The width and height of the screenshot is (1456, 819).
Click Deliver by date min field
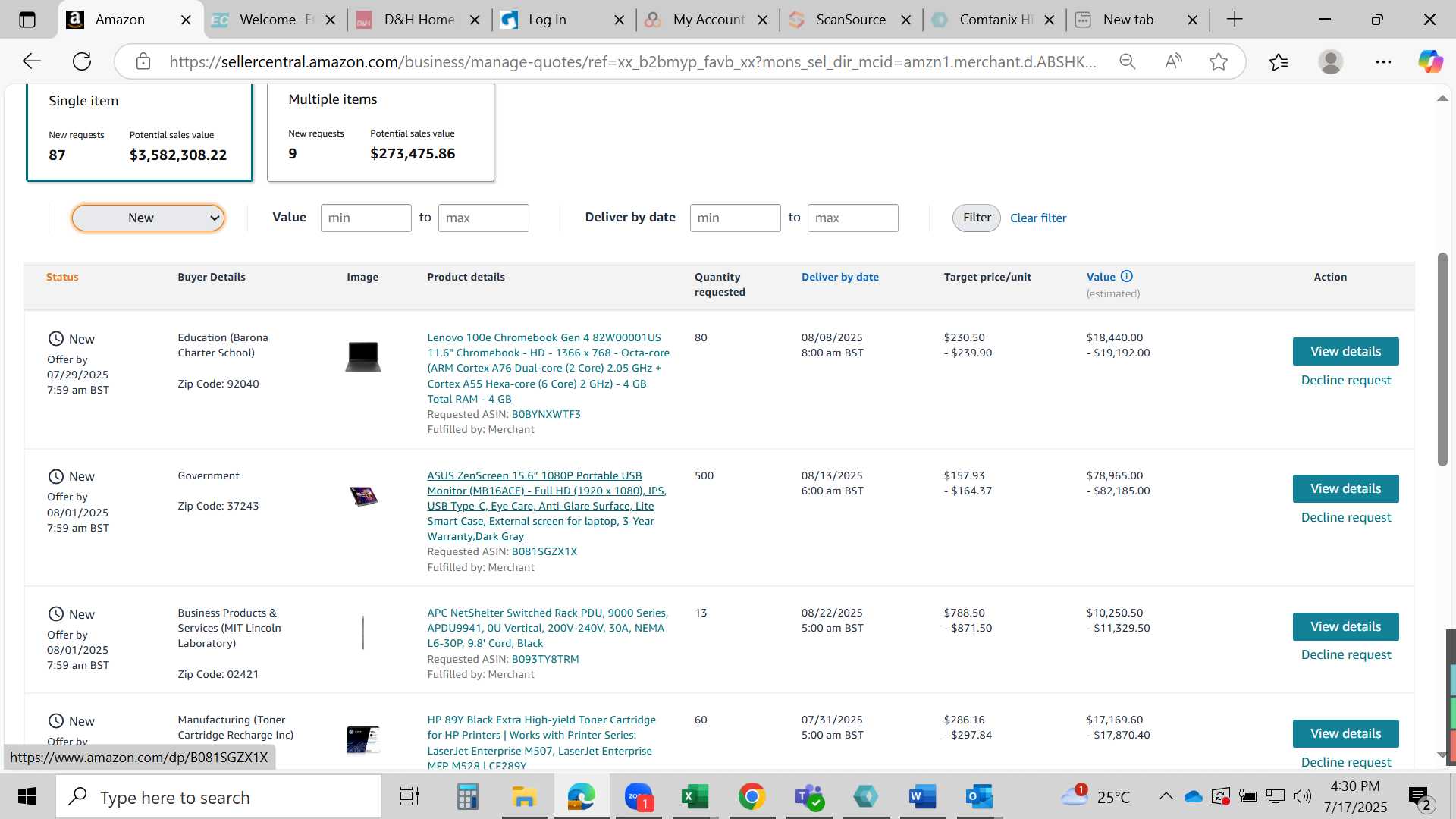click(x=736, y=218)
